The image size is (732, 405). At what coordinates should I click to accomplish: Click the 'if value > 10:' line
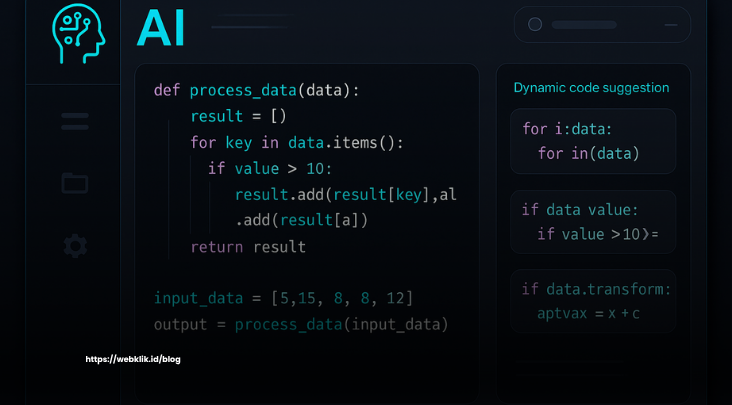point(270,168)
